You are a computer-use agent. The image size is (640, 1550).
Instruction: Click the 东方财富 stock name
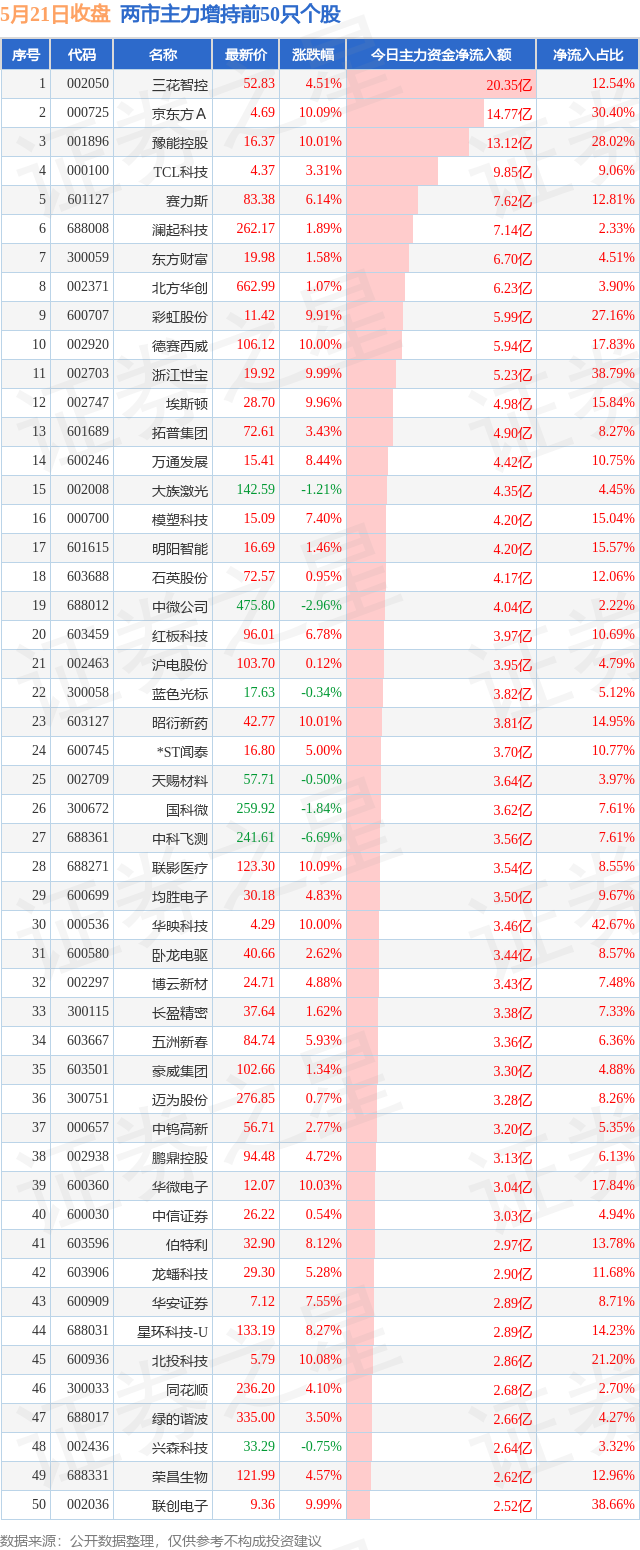tap(180, 259)
